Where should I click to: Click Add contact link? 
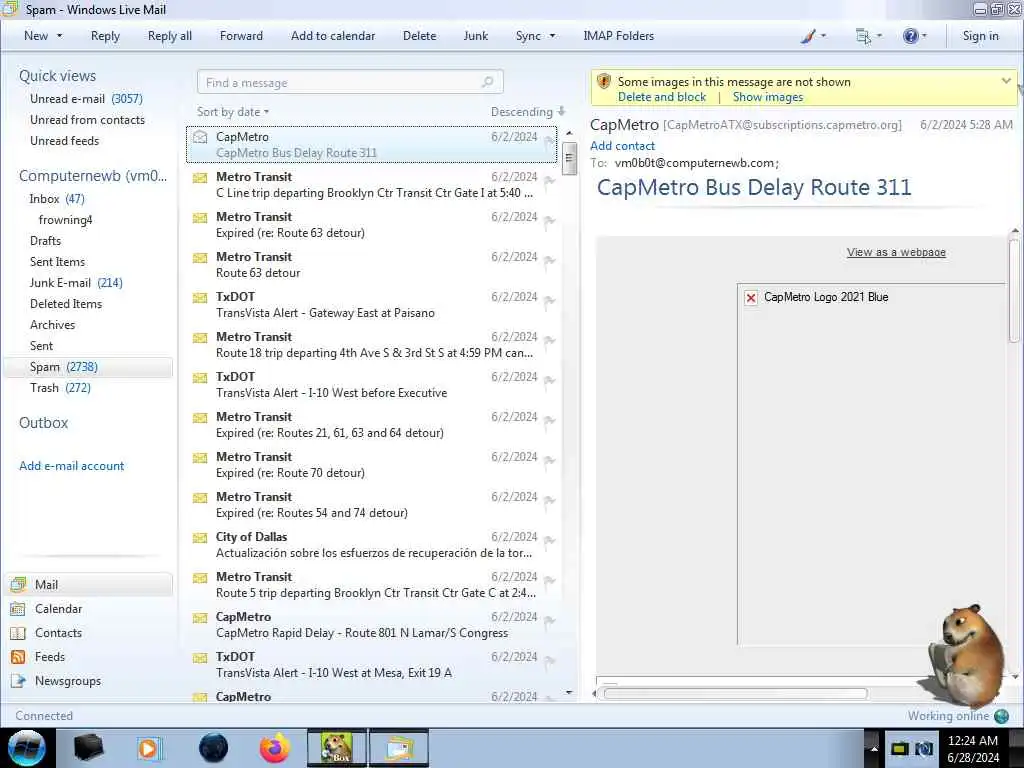click(x=622, y=146)
